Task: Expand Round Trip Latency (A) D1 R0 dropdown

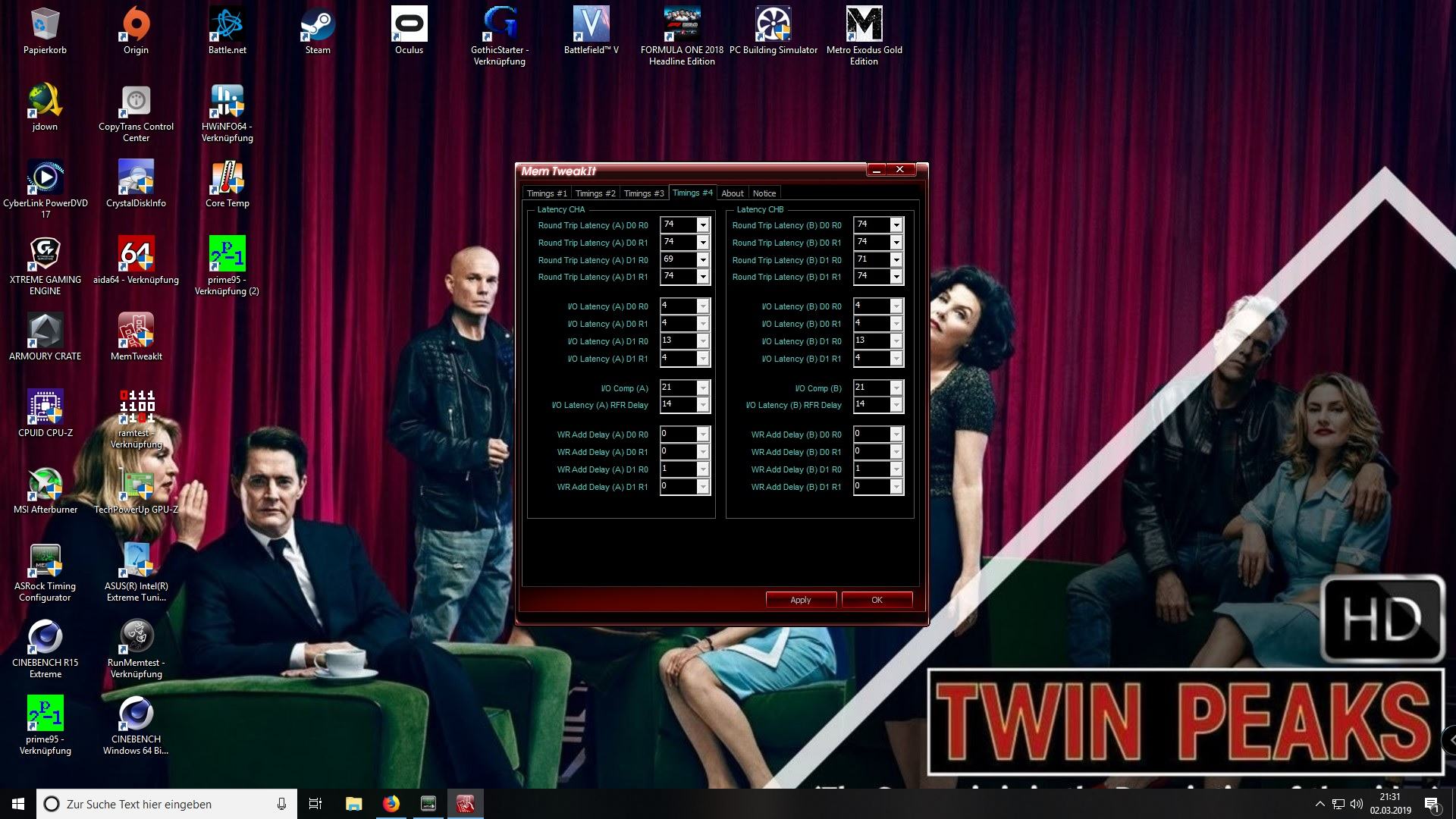Action: tap(703, 260)
